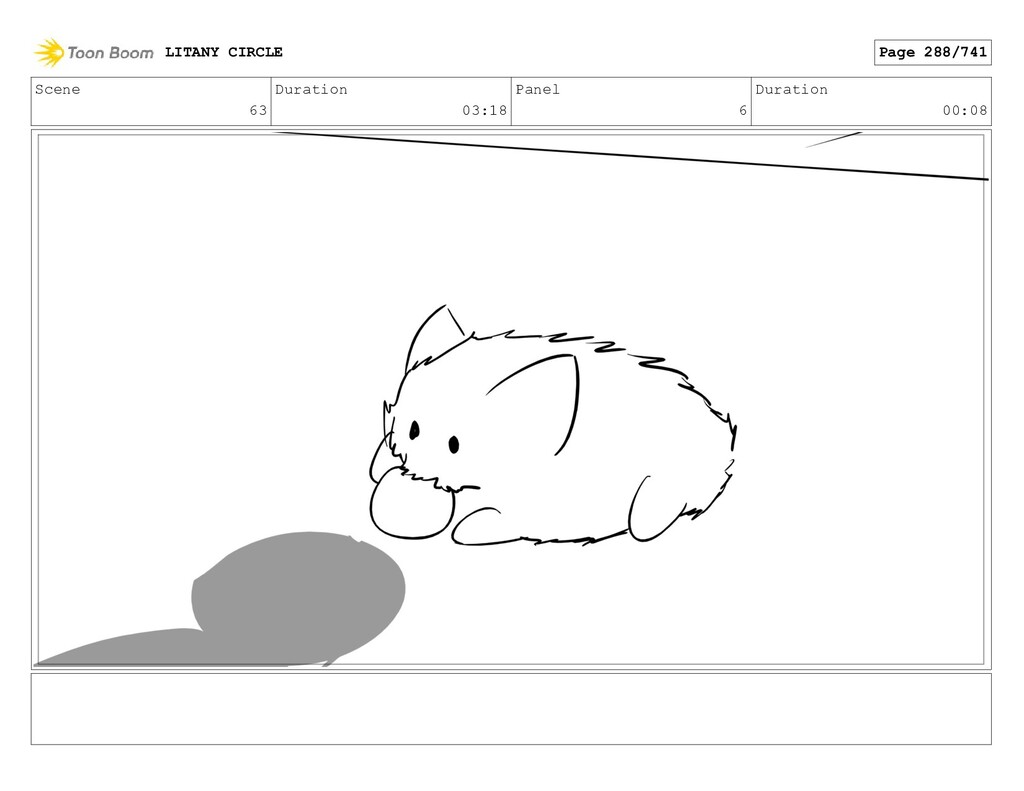The width and height of the screenshot is (1024, 791).
Task: Click the round ball under cat's chin
Action: point(411,505)
